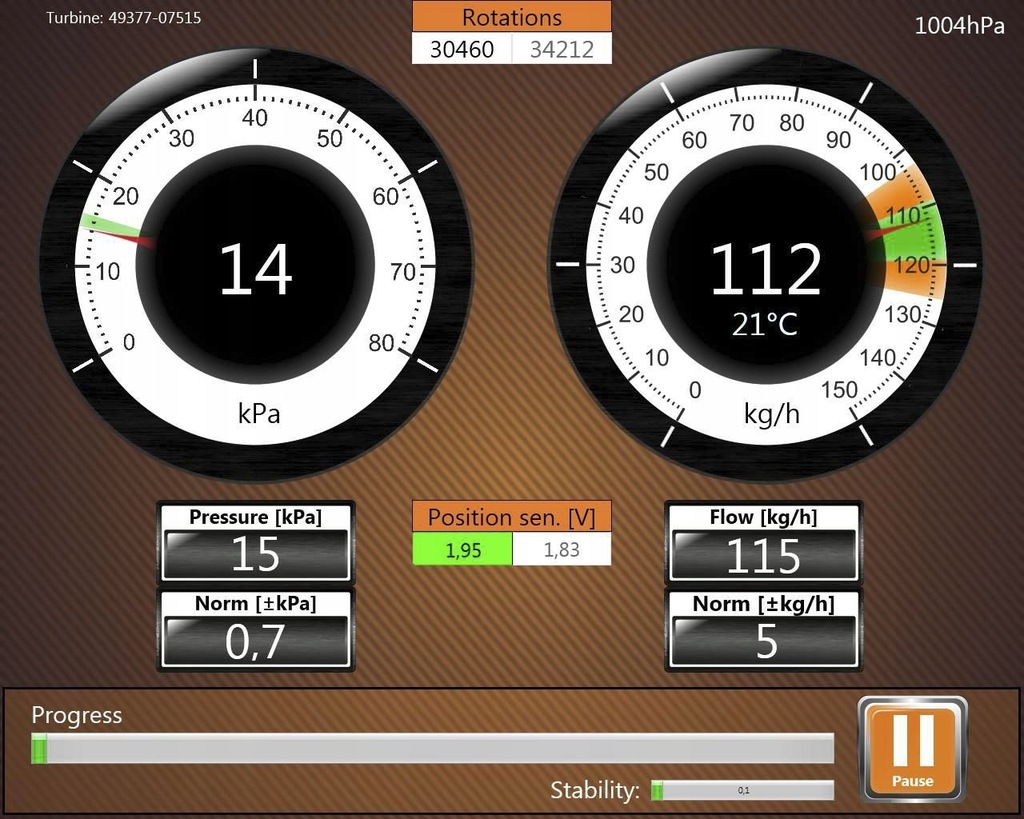
Task: Select the Rotations target value 34212
Action: [x=562, y=49]
